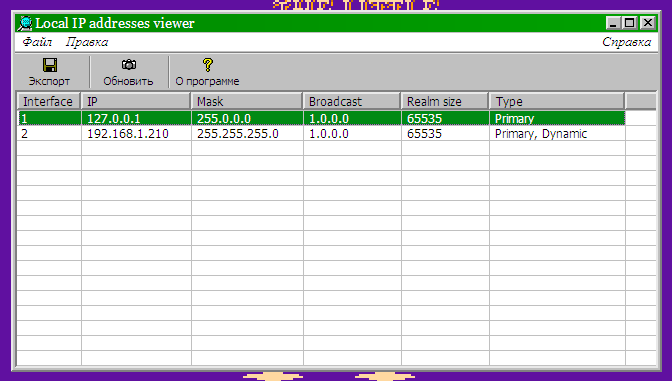This screenshot has height=381, width=672.
Task: Refresh the list using the Обновить camera icon
Action: click(129, 65)
